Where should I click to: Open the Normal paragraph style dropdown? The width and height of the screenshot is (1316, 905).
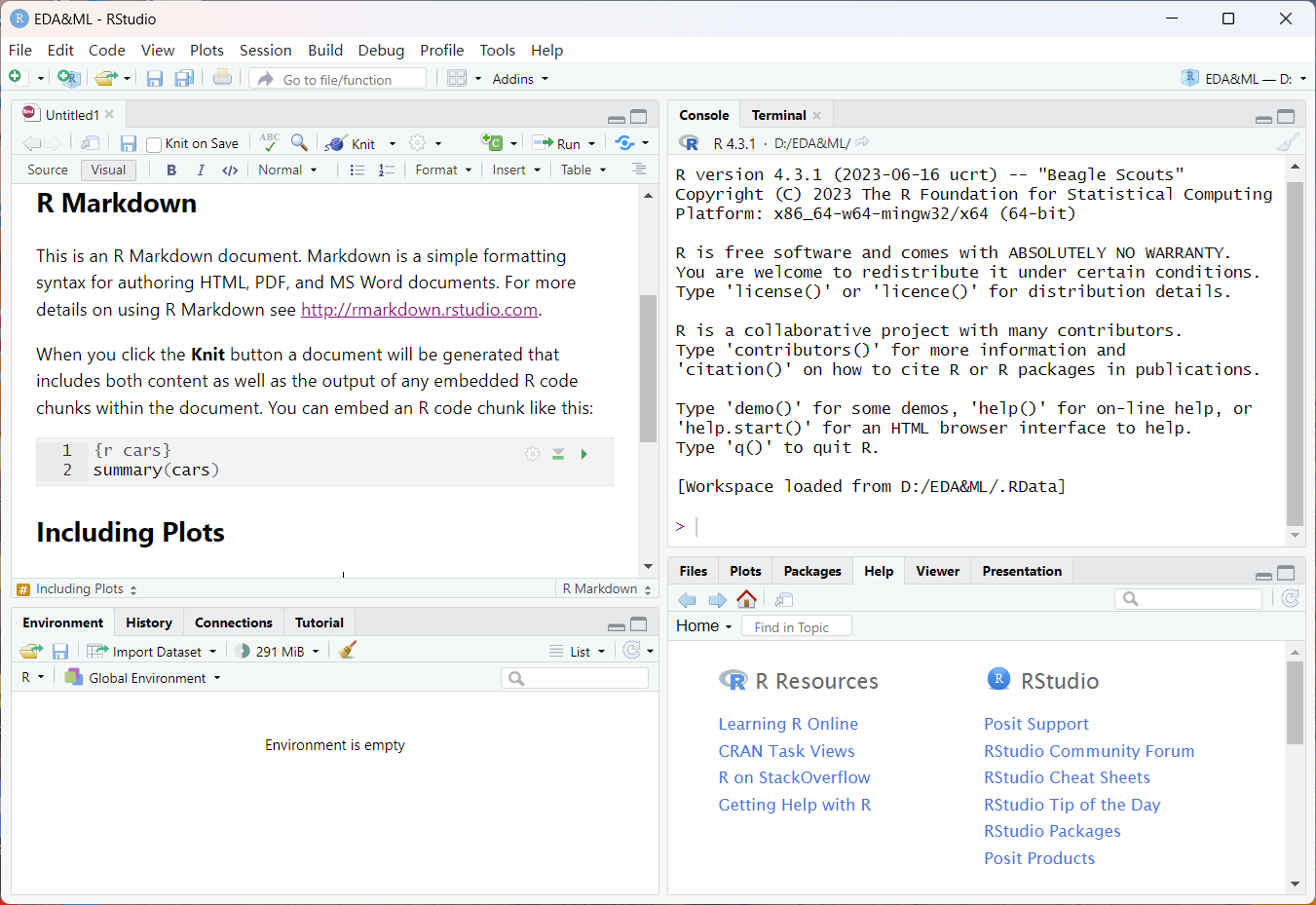287,170
